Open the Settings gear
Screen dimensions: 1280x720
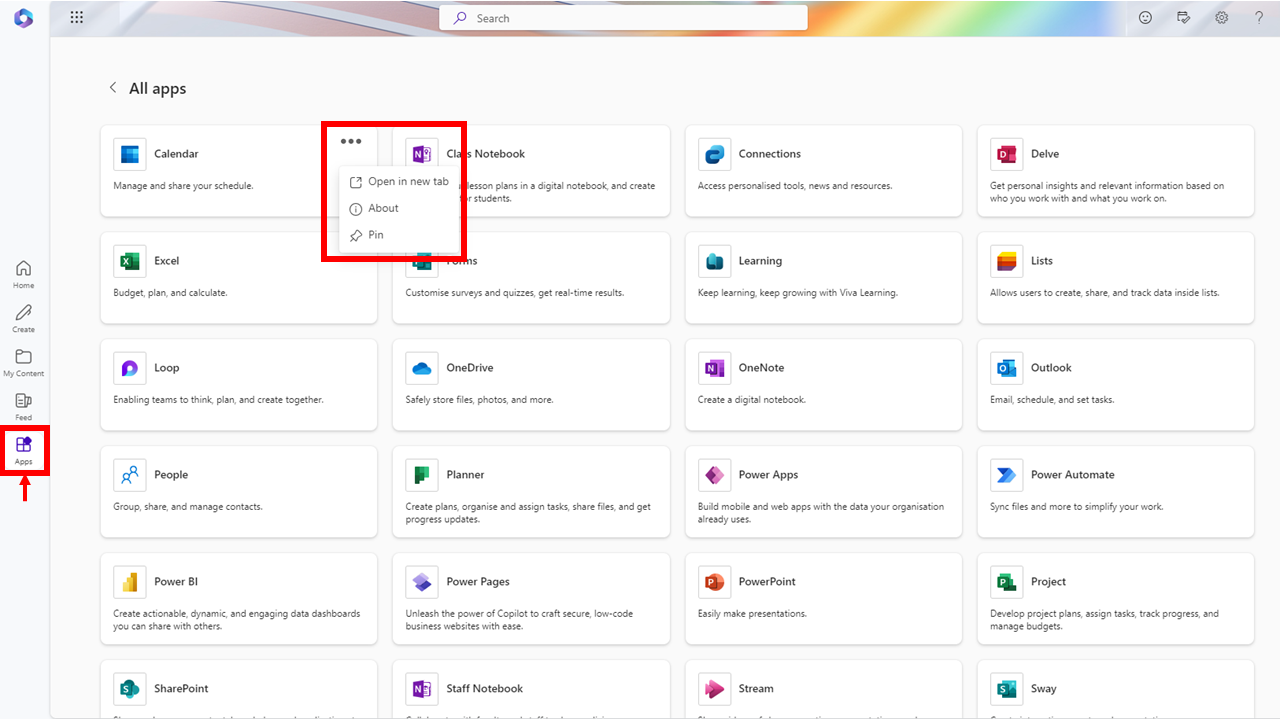1221,17
